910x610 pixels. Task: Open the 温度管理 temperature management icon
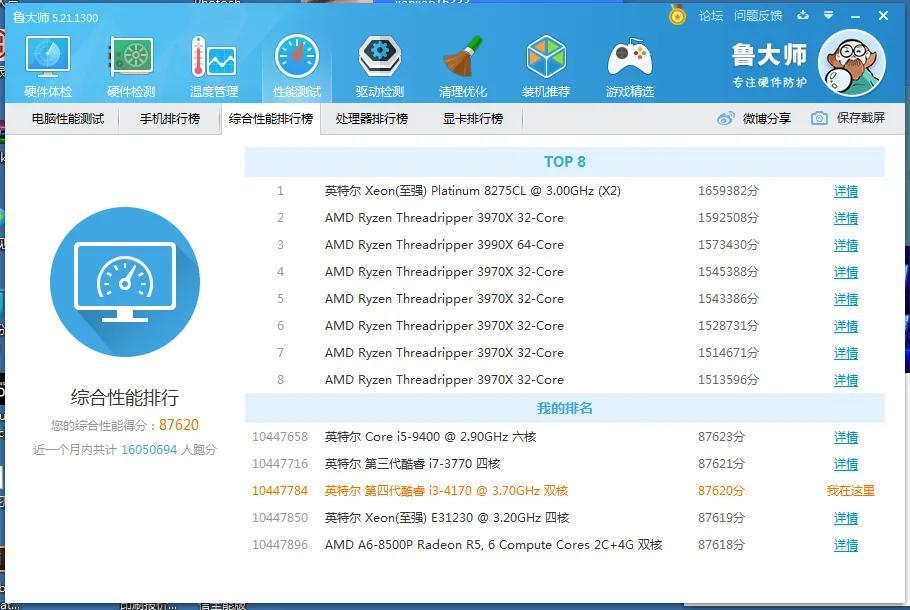214,66
